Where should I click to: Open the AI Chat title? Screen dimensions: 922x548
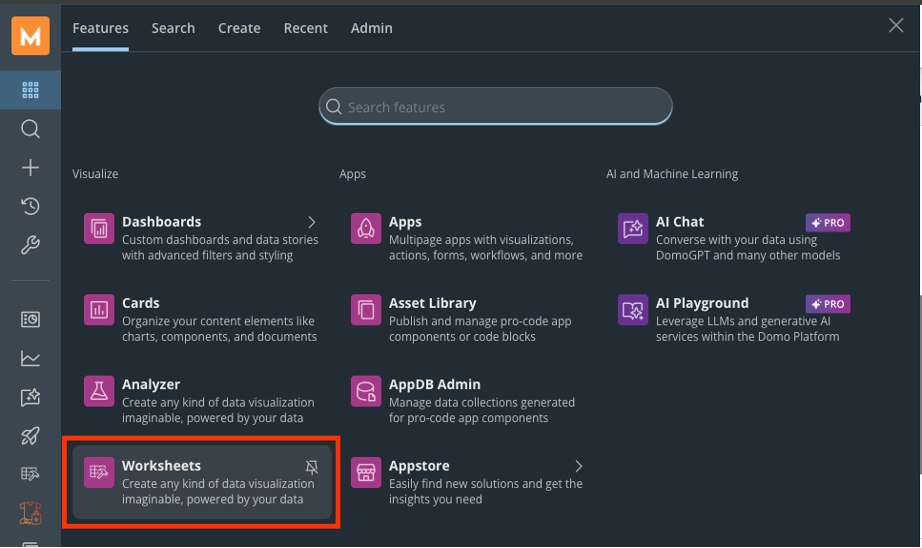pyautogui.click(x=680, y=222)
